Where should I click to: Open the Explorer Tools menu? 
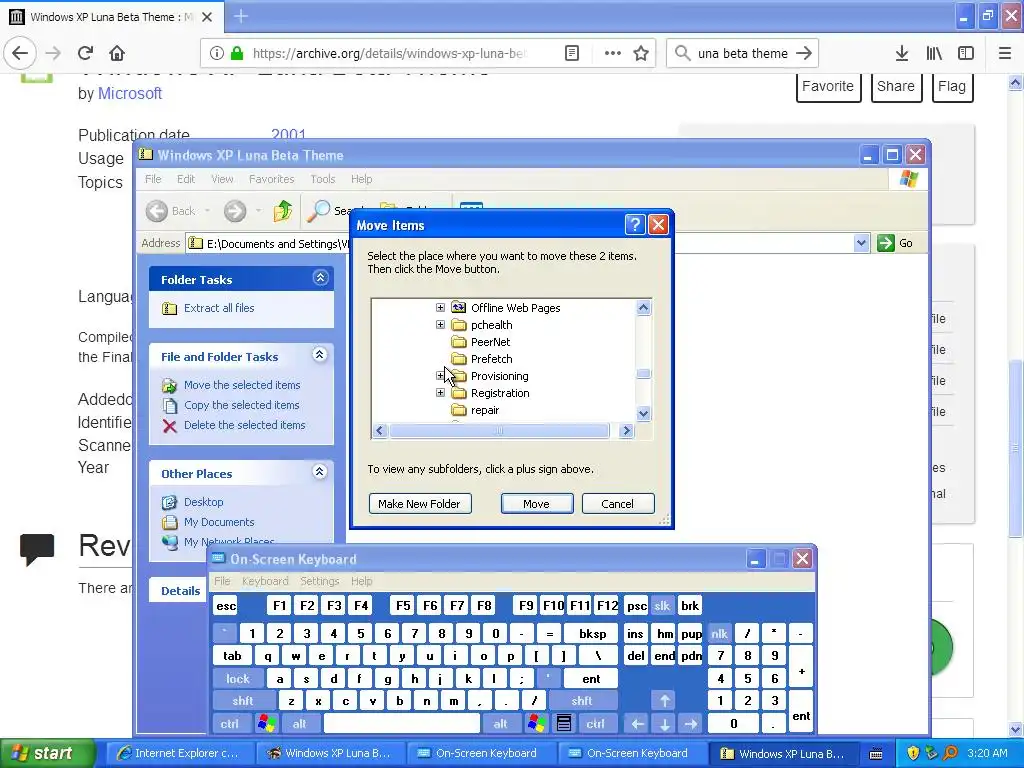323,179
